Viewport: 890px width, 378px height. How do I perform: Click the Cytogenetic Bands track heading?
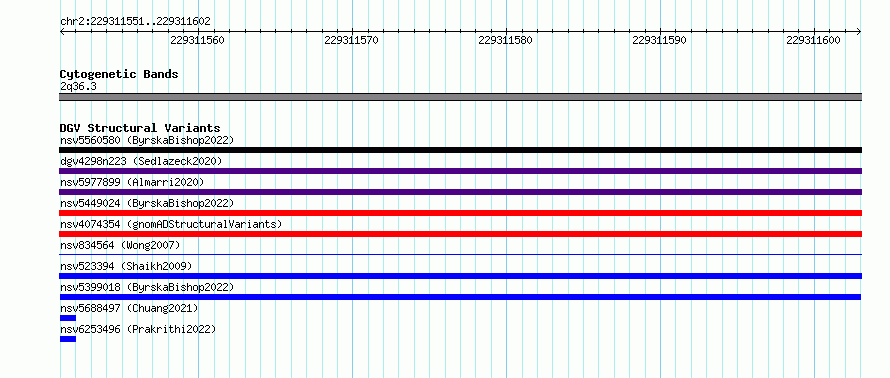pyautogui.click(x=119, y=74)
